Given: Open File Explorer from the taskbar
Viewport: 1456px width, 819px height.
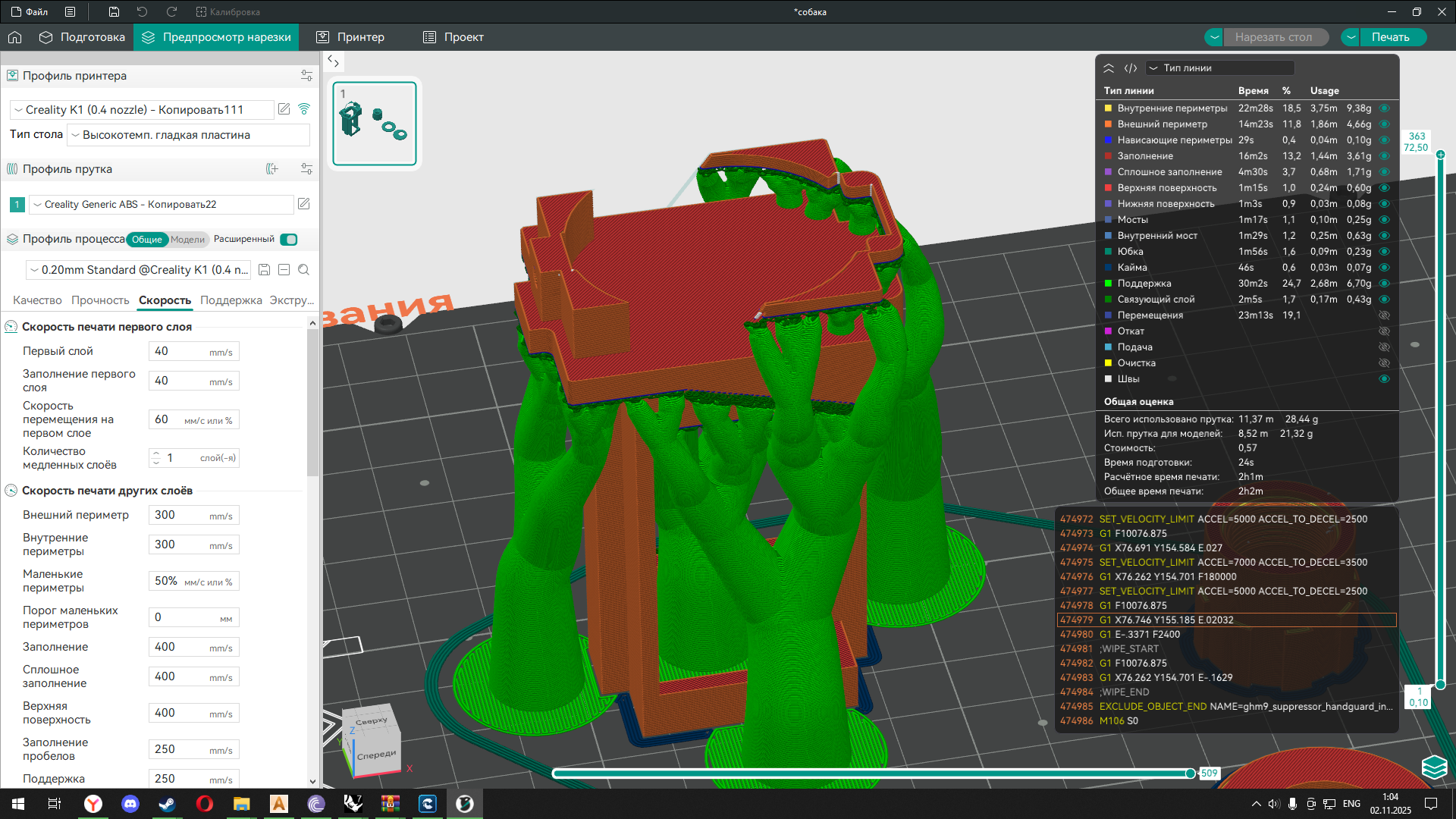Looking at the screenshot, I should (x=242, y=804).
